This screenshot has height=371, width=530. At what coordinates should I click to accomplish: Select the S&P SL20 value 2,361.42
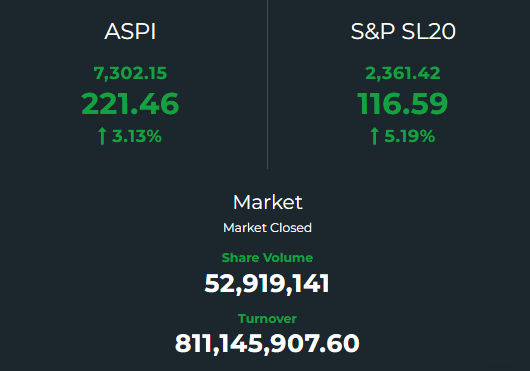pos(403,73)
